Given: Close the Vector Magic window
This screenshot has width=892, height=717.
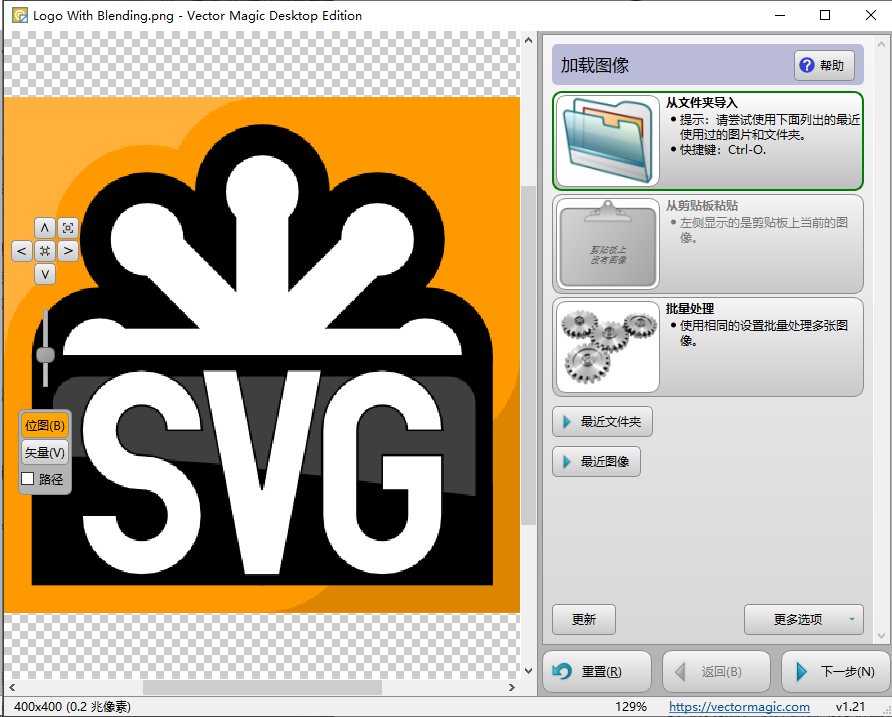Looking at the screenshot, I should 870,15.
